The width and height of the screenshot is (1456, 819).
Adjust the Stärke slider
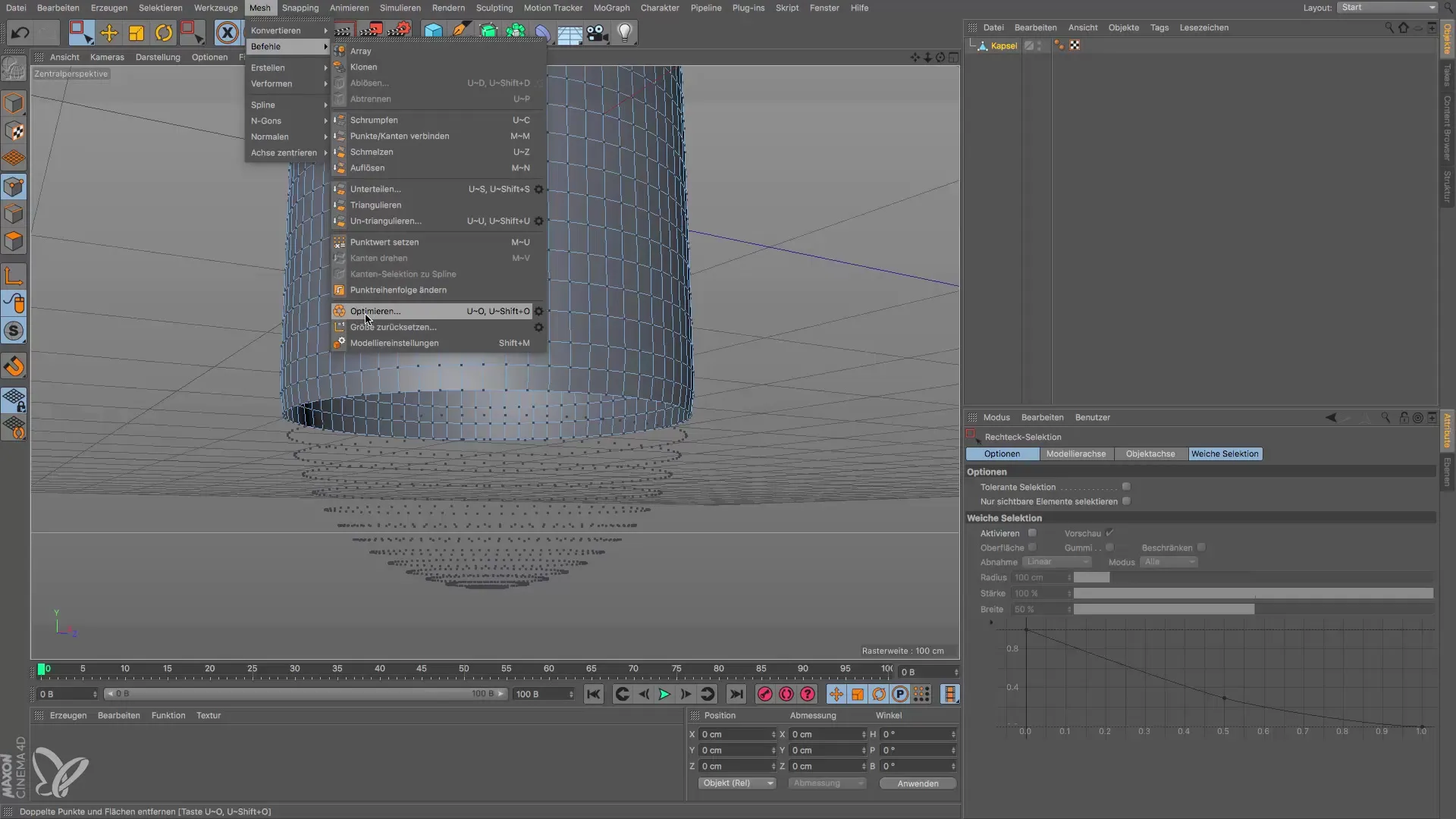1253,593
